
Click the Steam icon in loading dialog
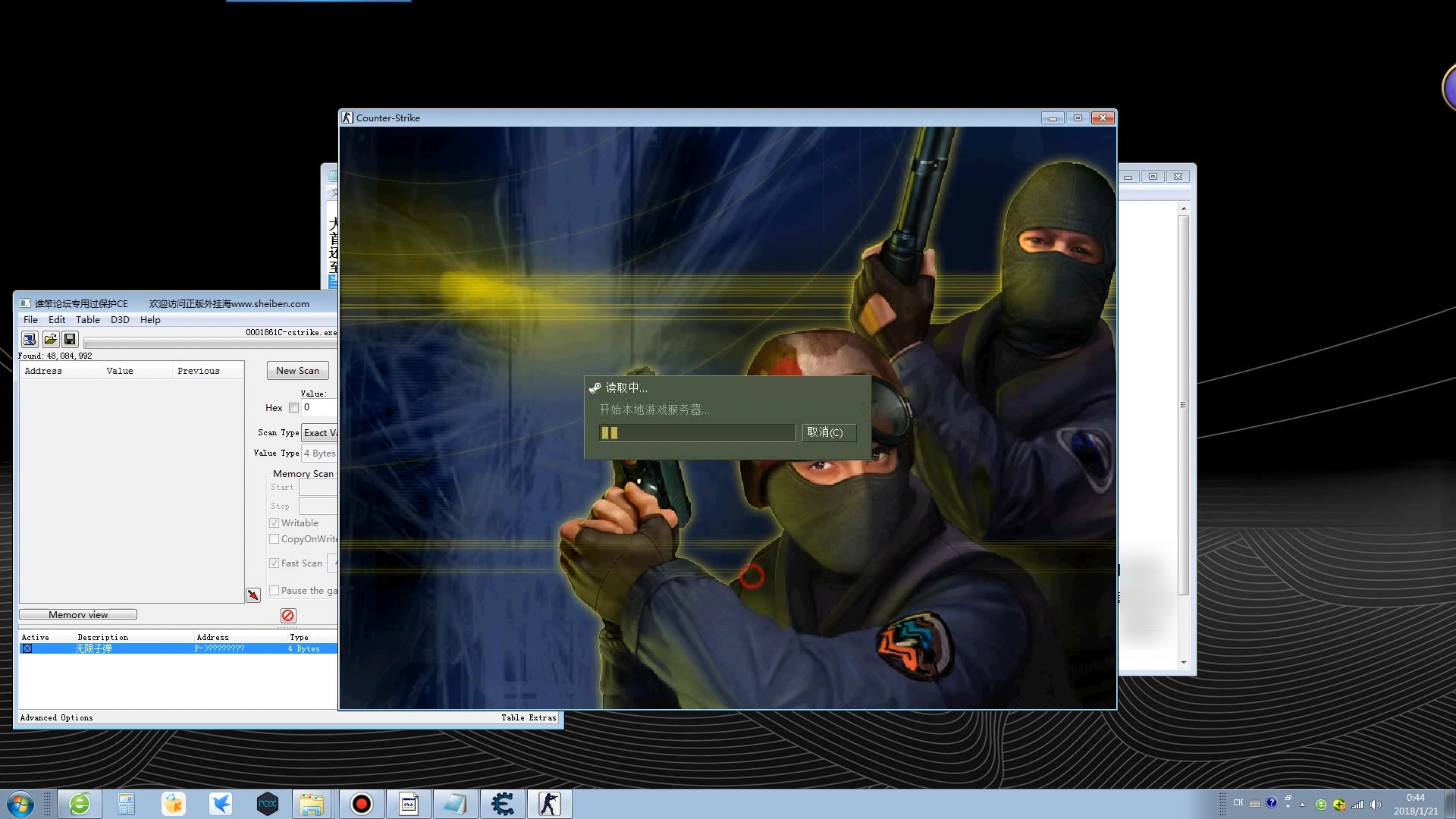(x=595, y=388)
